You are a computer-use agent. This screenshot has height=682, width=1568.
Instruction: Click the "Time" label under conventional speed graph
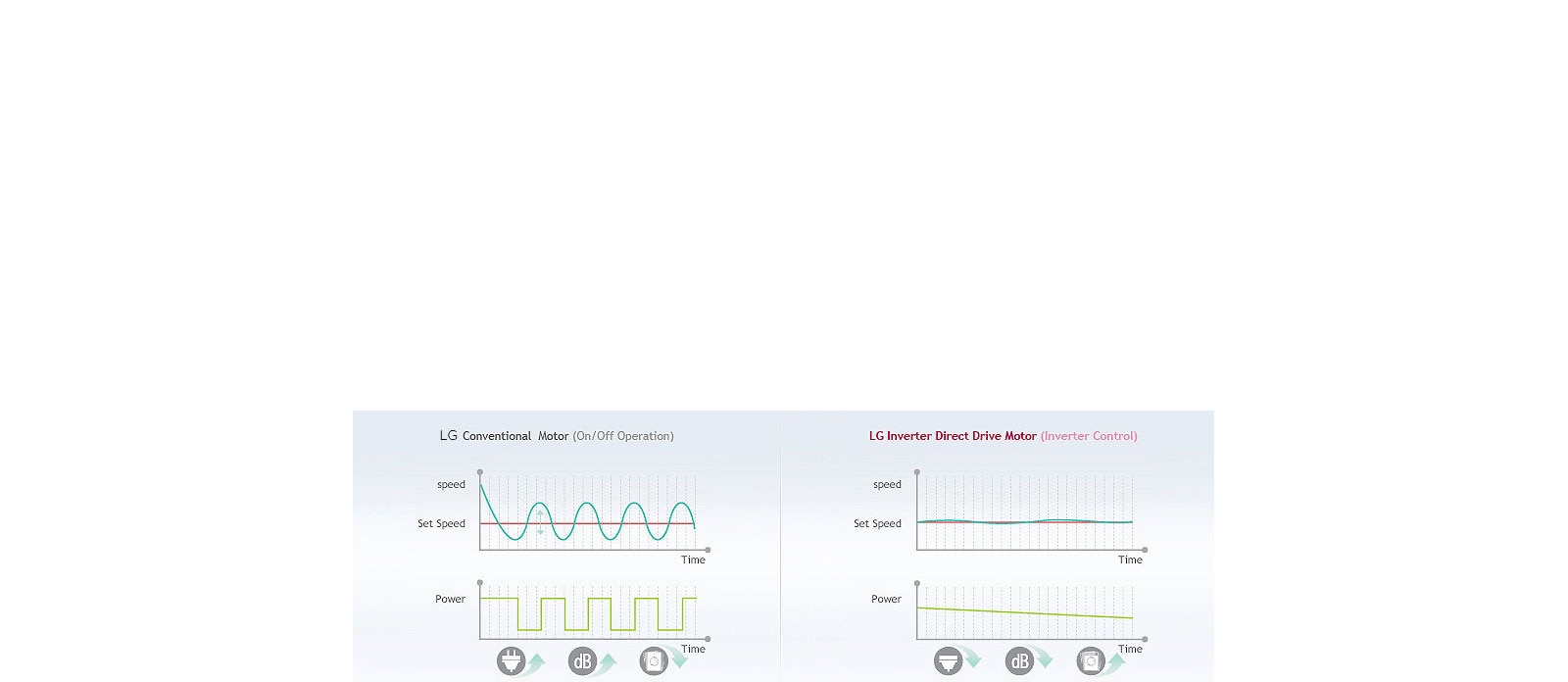693,560
